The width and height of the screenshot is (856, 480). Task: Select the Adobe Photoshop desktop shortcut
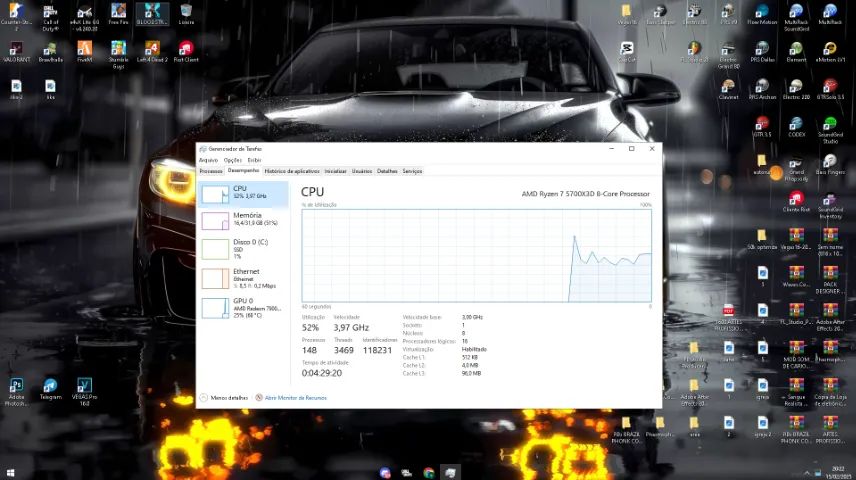pos(16,392)
